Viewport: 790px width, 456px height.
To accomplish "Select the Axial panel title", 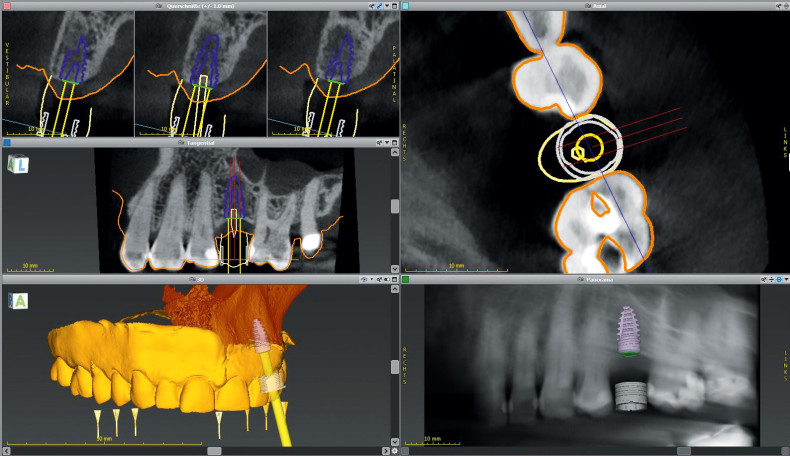I will (599, 6).
